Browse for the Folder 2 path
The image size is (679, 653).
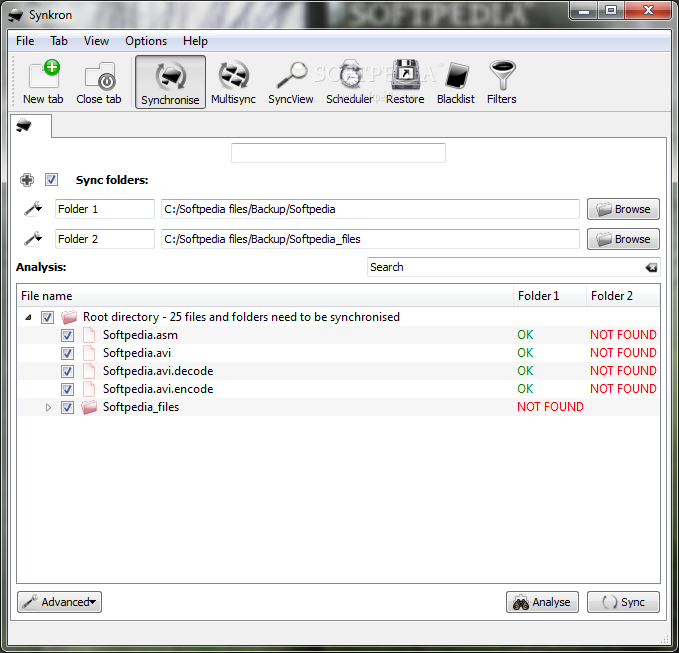[x=623, y=239]
